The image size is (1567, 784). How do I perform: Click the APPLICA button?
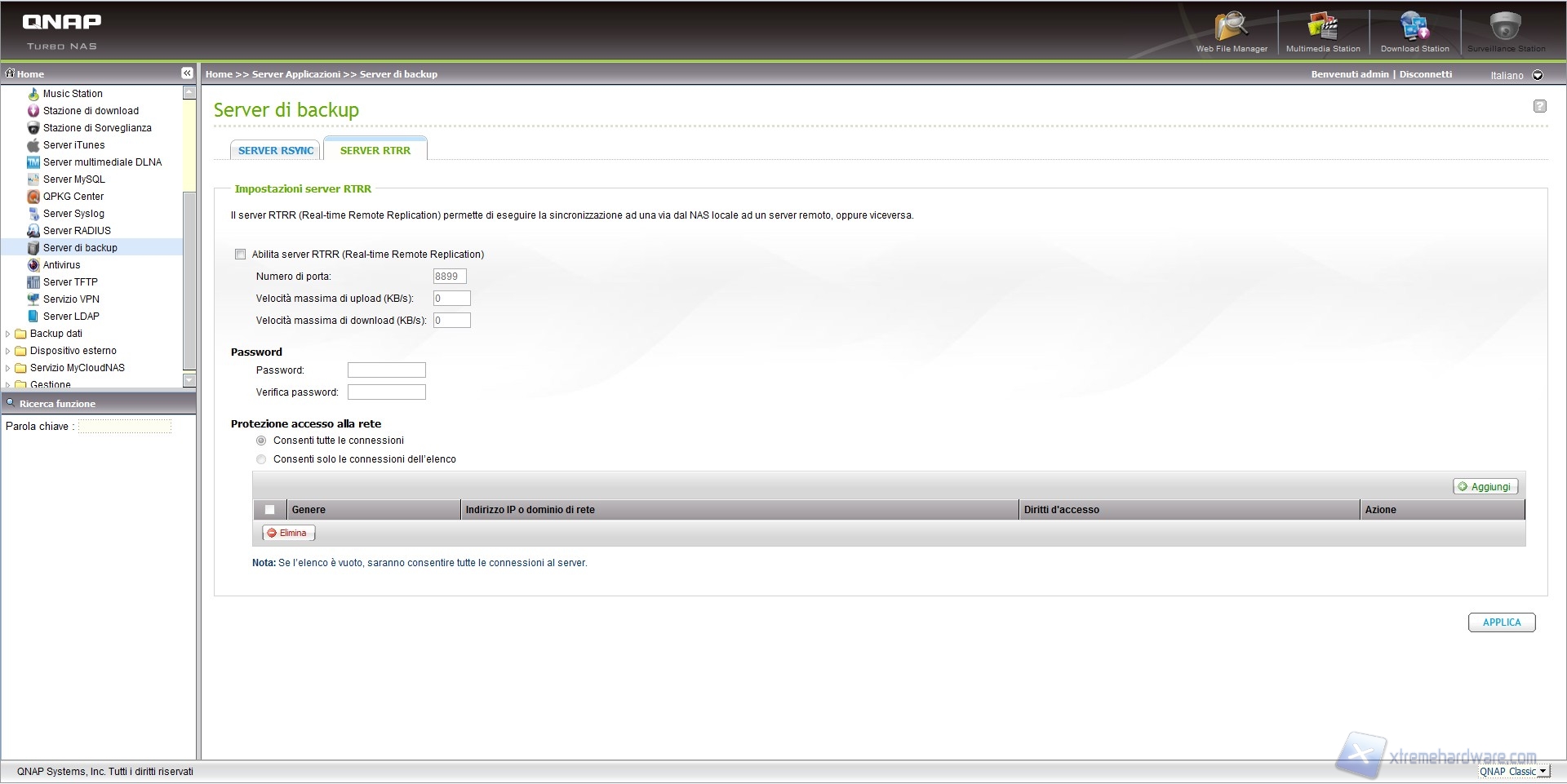pos(1502,622)
